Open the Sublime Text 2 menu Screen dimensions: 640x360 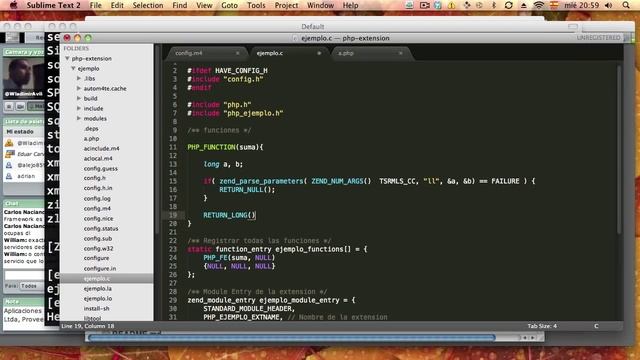coord(53,5)
